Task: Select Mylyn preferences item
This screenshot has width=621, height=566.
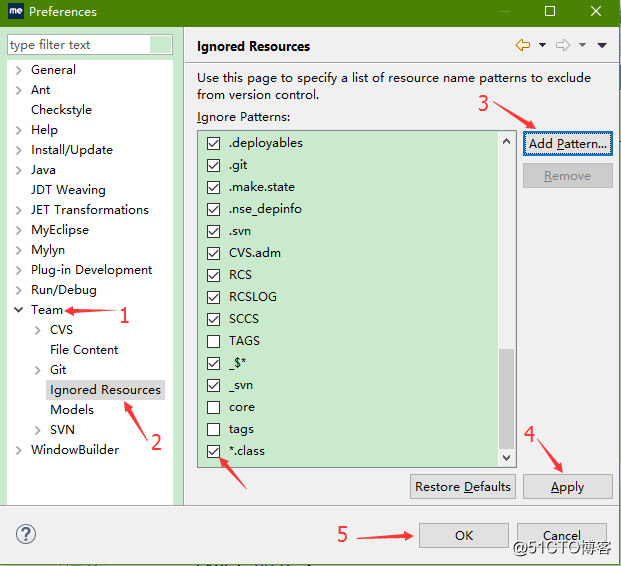Action: (48, 250)
